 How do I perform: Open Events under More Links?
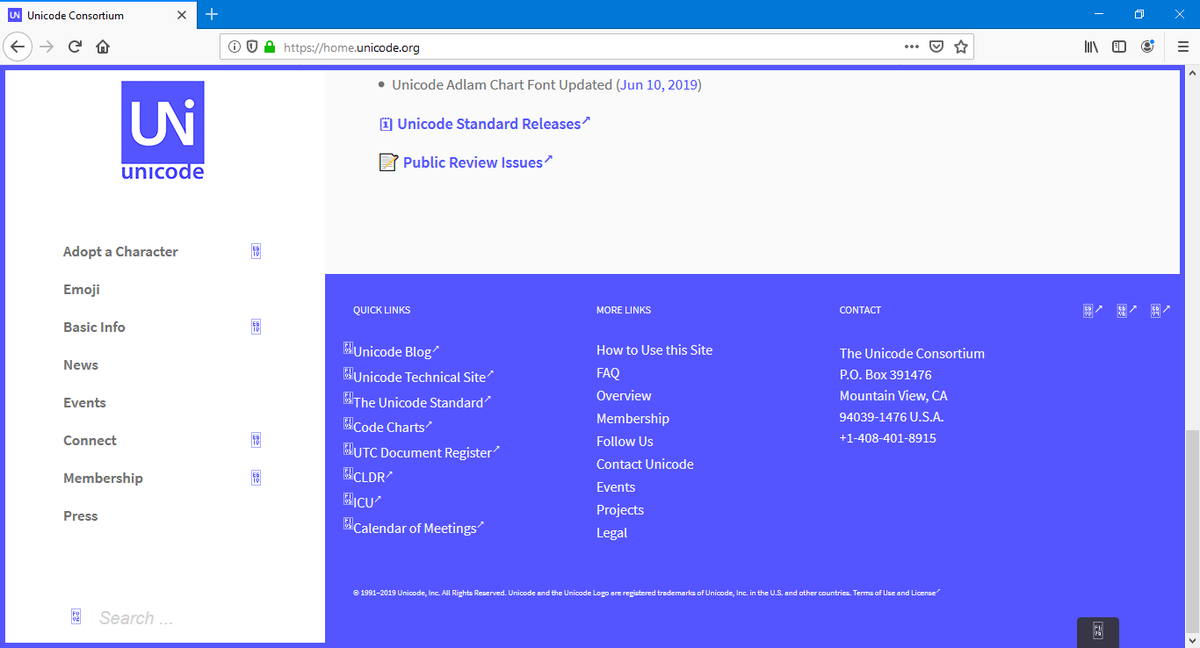(x=616, y=487)
